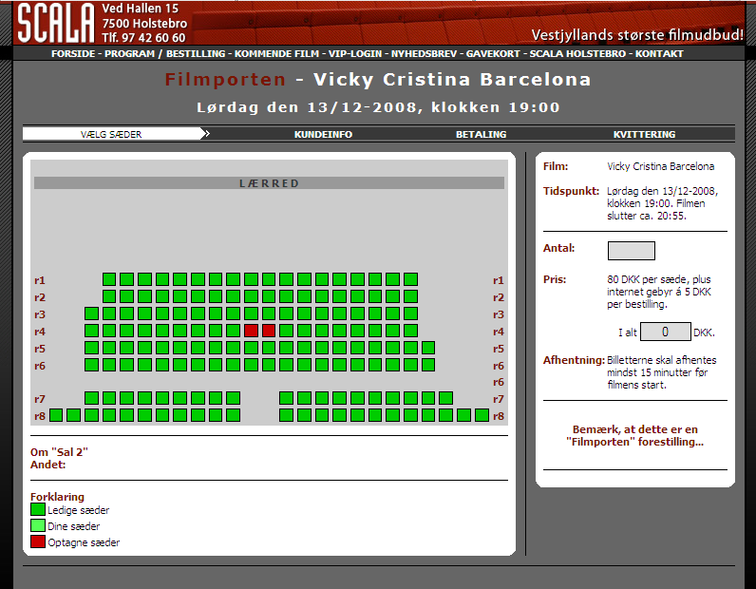Select the leftmost seat in row r4
This screenshot has height=589, width=756.
point(92,331)
